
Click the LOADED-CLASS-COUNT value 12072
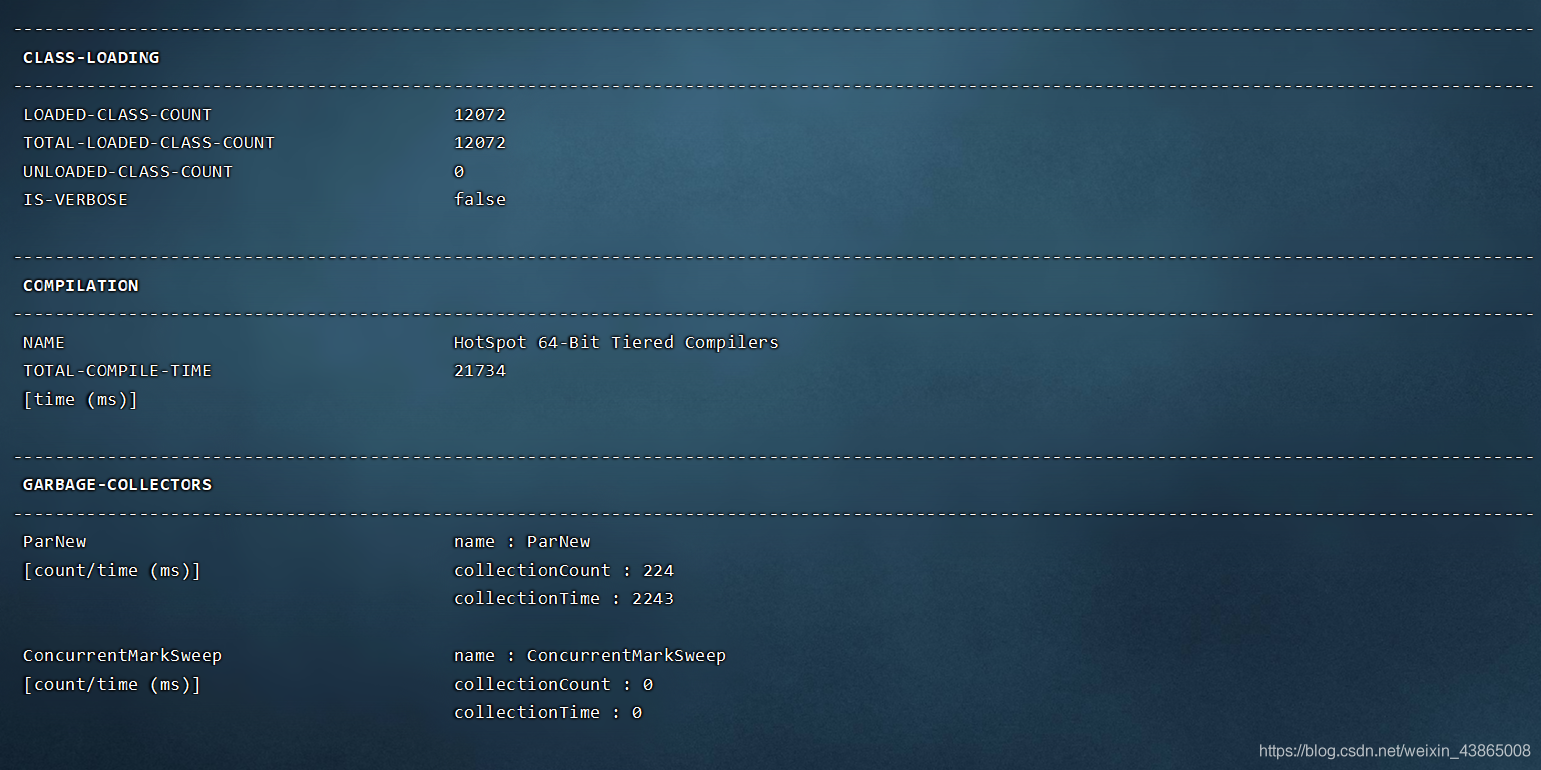click(480, 115)
